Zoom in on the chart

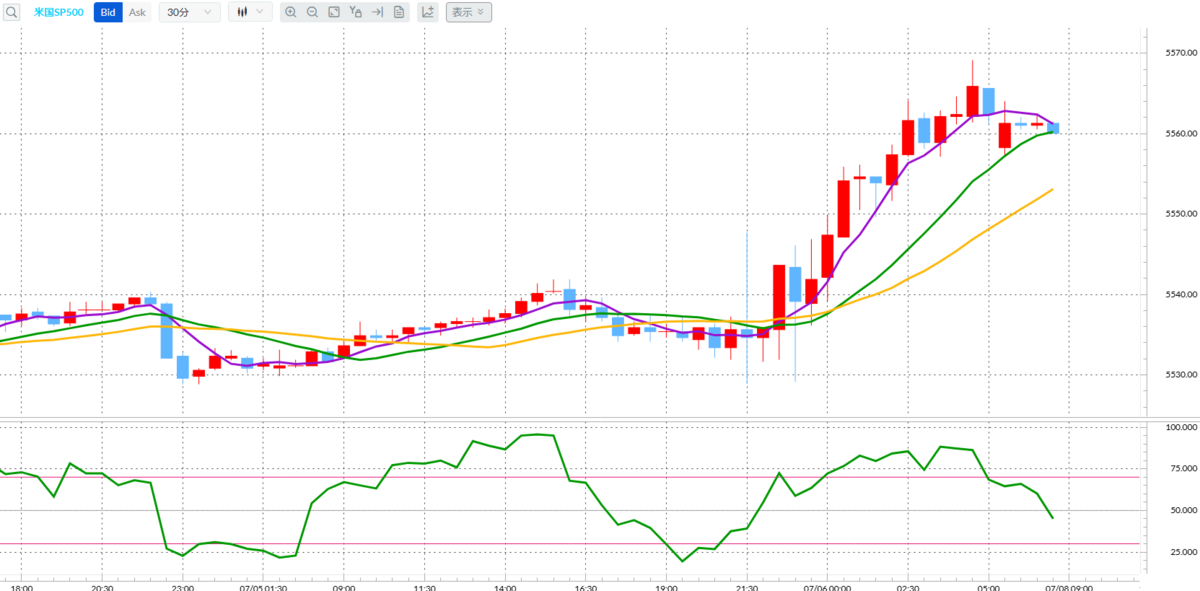[x=291, y=13]
